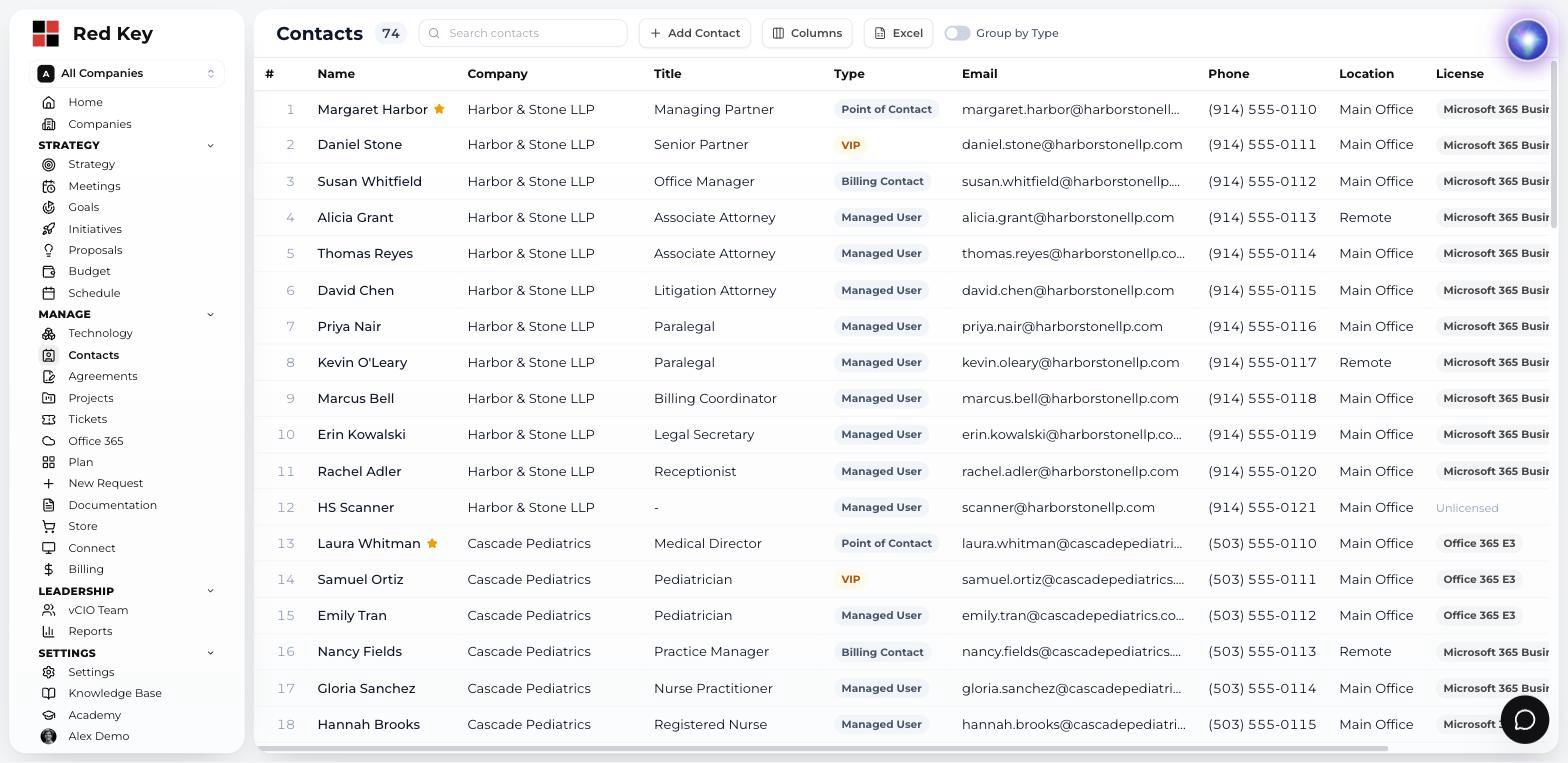
Task: Collapse the LEADERSHIP section chevron
Action: 210,591
